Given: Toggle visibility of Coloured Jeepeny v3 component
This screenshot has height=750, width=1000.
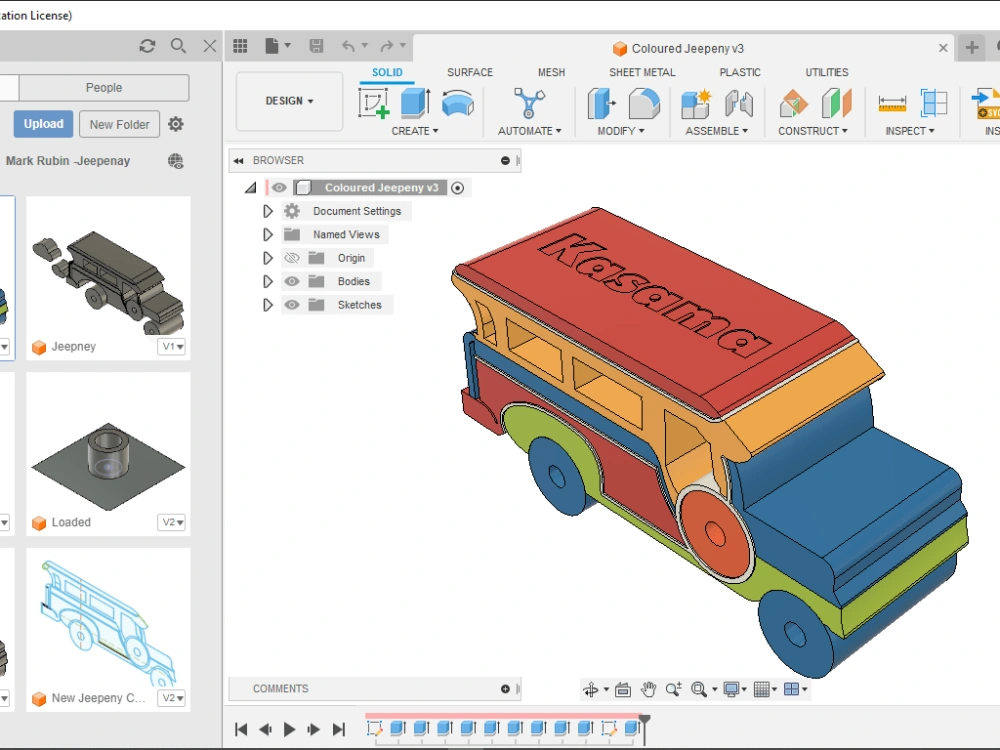Looking at the screenshot, I should tap(279, 188).
